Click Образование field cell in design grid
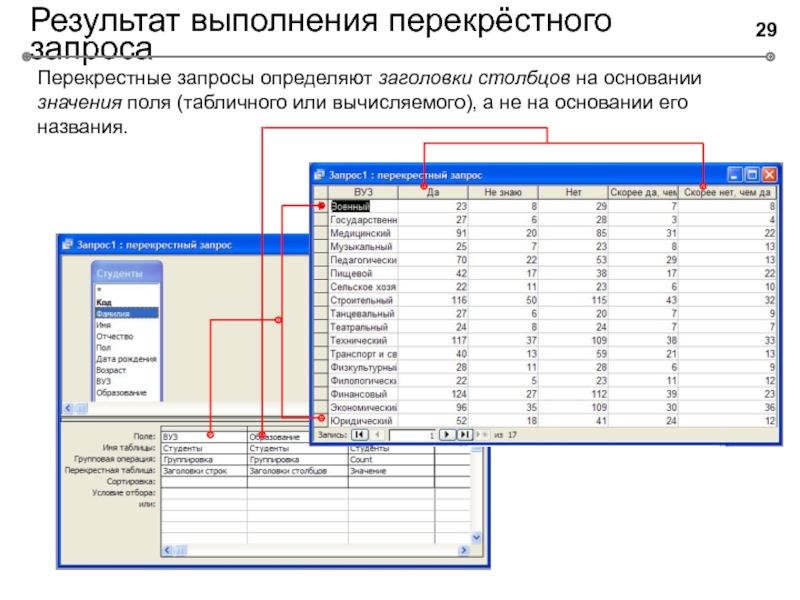This screenshot has width=800, height=600. (280, 437)
